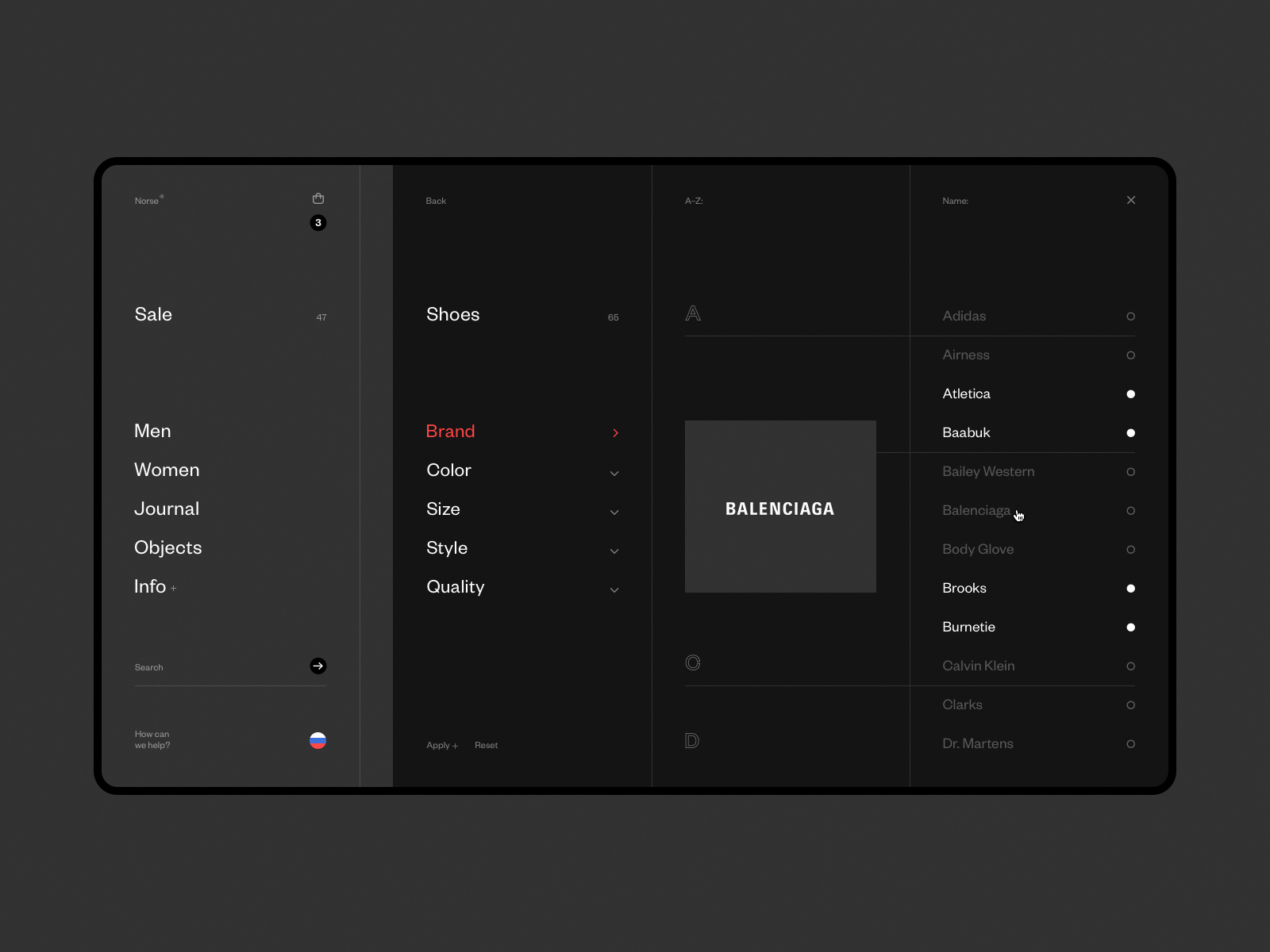Select the Balenciaga radio button
1270x952 pixels.
(x=1131, y=511)
